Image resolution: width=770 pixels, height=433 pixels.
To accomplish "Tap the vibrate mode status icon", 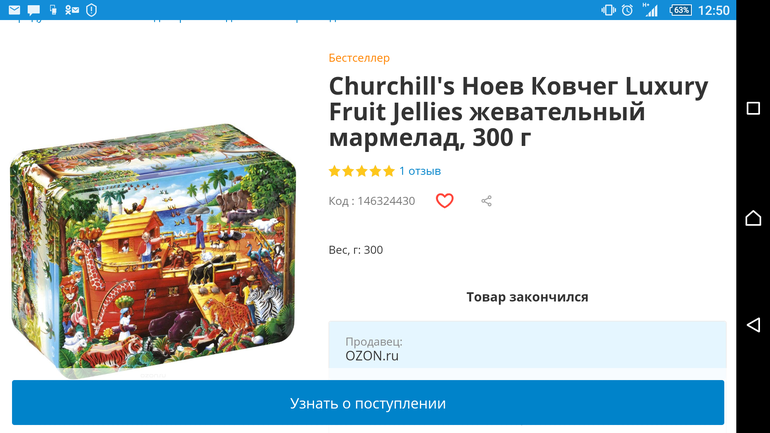I will [x=608, y=10].
